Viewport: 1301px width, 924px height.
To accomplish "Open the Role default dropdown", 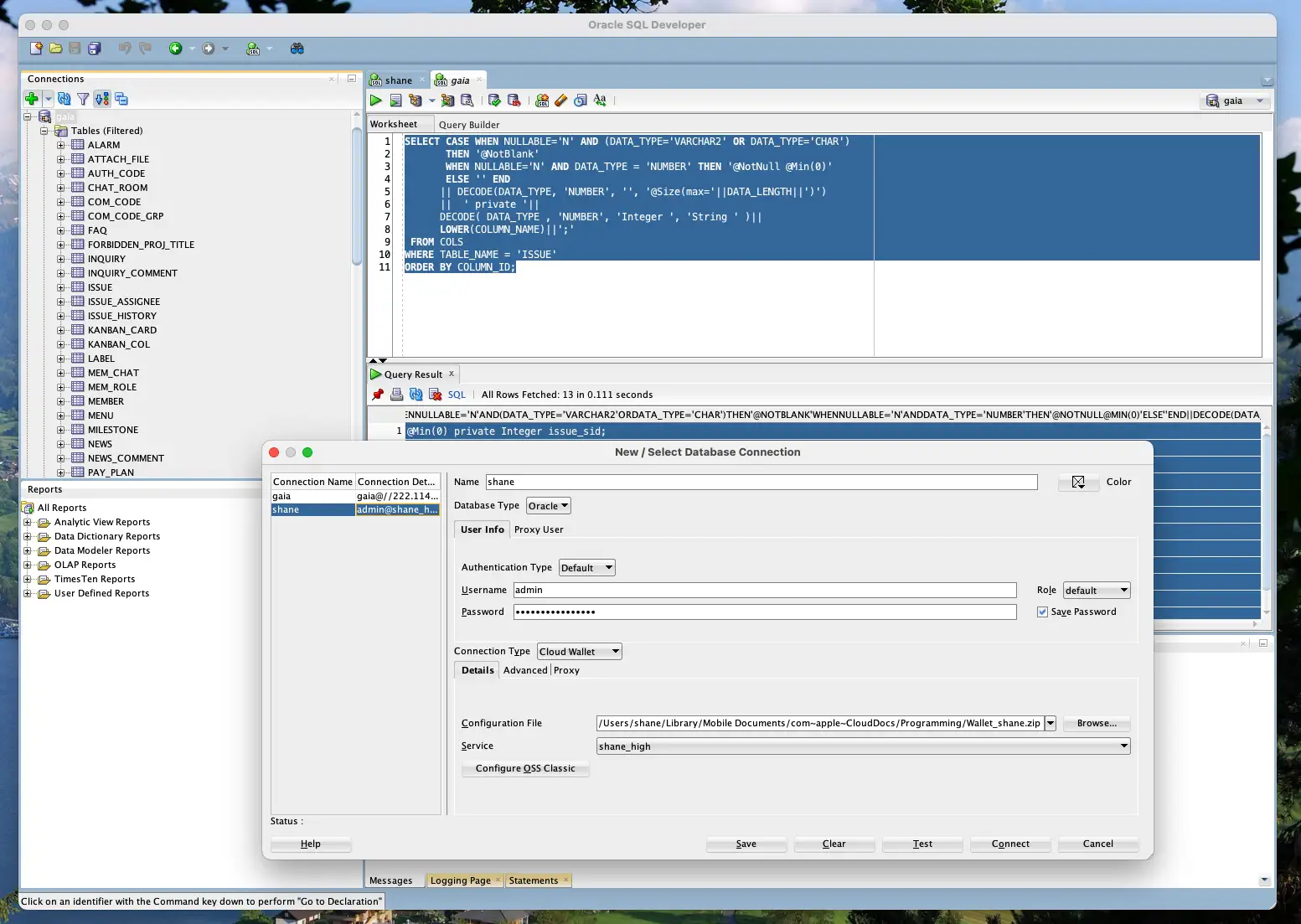I will click(1097, 591).
